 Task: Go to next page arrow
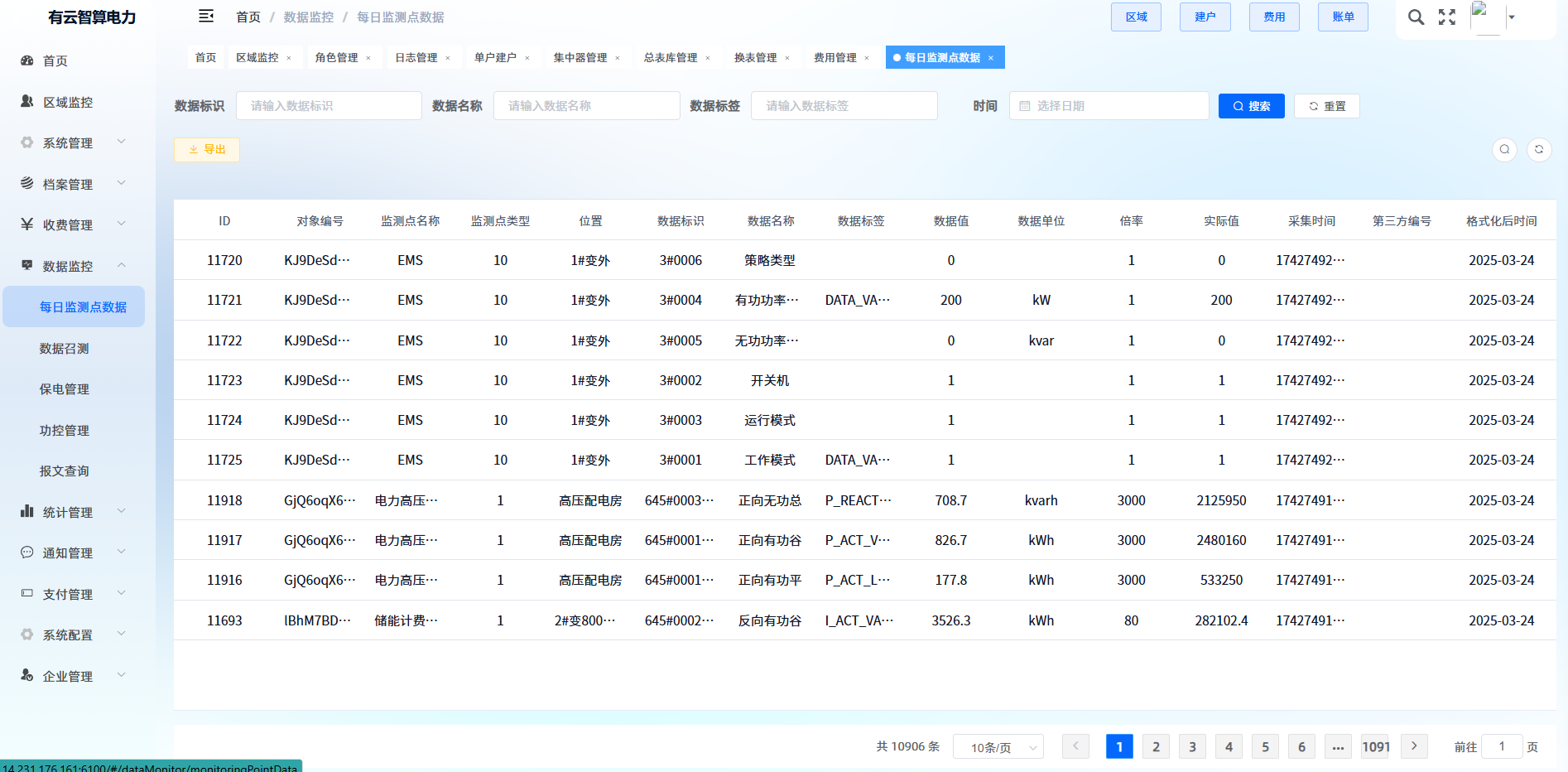tap(1413, 746)
